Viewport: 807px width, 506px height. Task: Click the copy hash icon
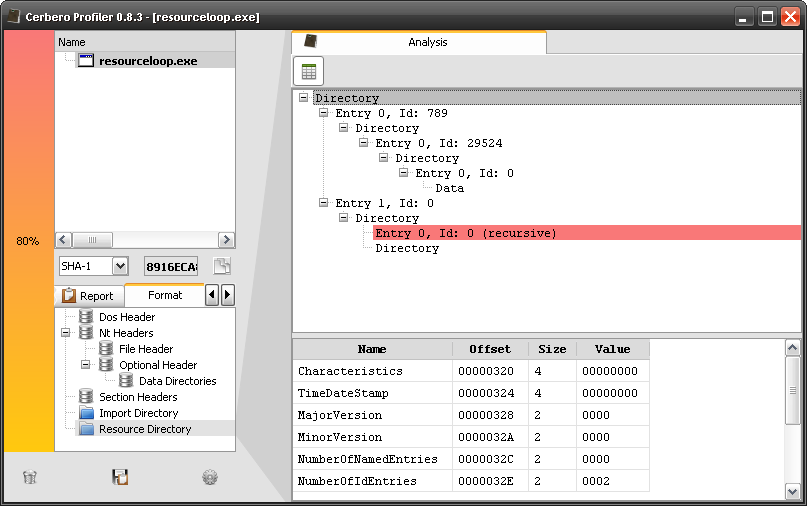(222, 266)
